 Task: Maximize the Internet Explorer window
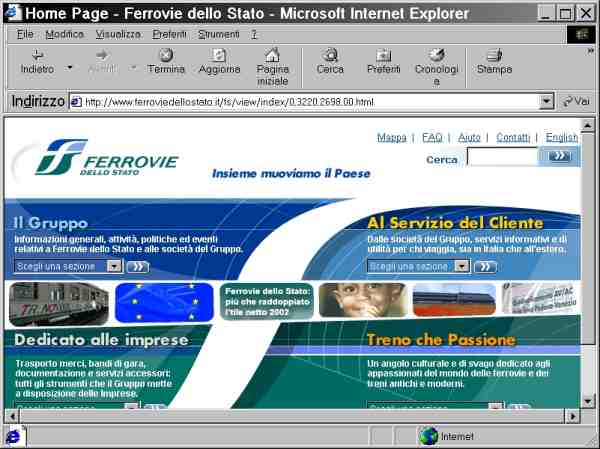[566, 14]
